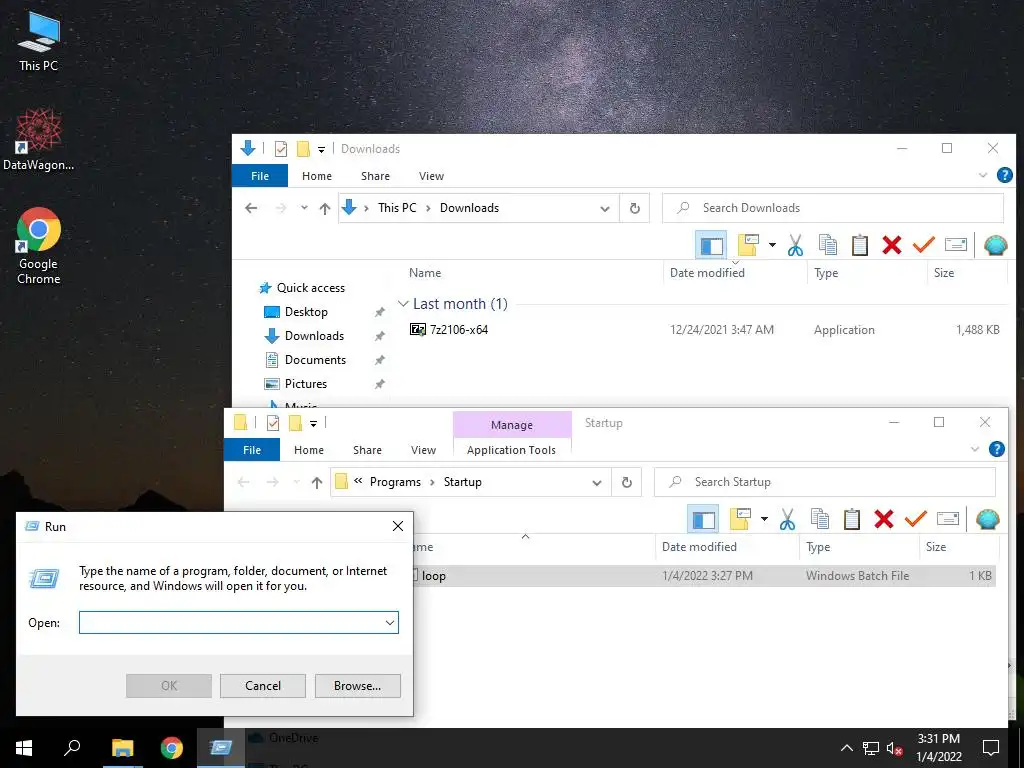This screenshot has width=1024, height=768.
Task: Click the Search Downloads box
Action: click(x=833, y=208)
